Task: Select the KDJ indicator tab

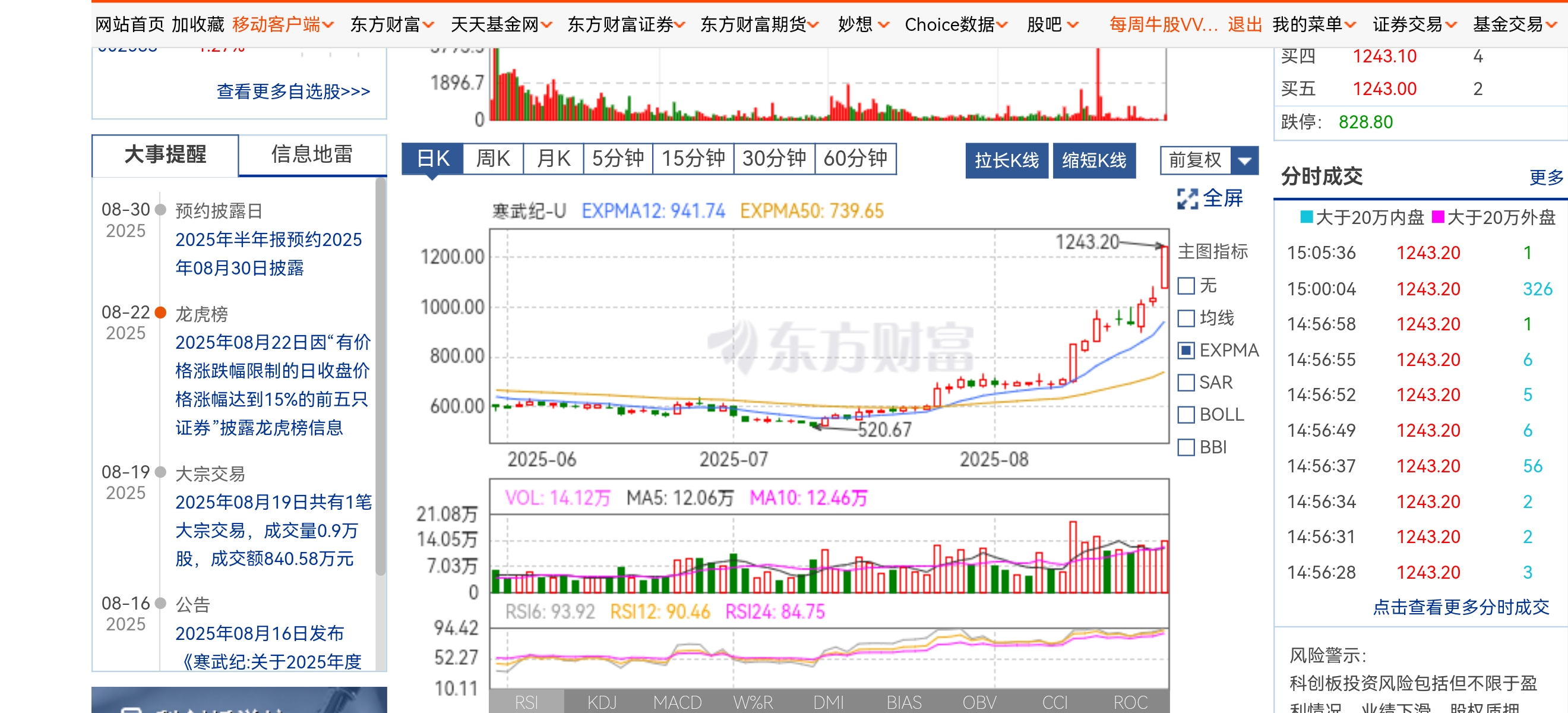Action: pos(602,702)
